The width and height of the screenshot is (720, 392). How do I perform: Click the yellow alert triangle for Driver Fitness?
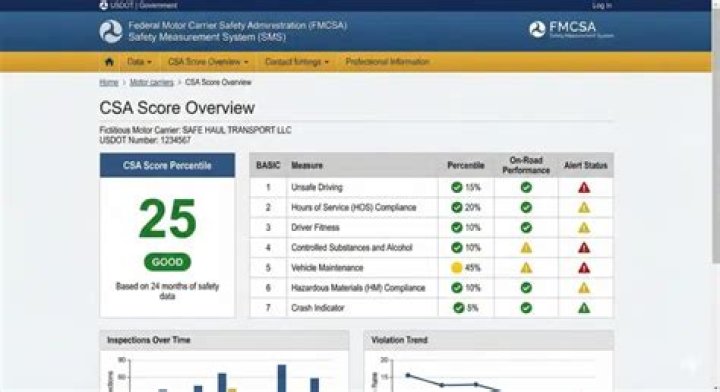(584, 228)
